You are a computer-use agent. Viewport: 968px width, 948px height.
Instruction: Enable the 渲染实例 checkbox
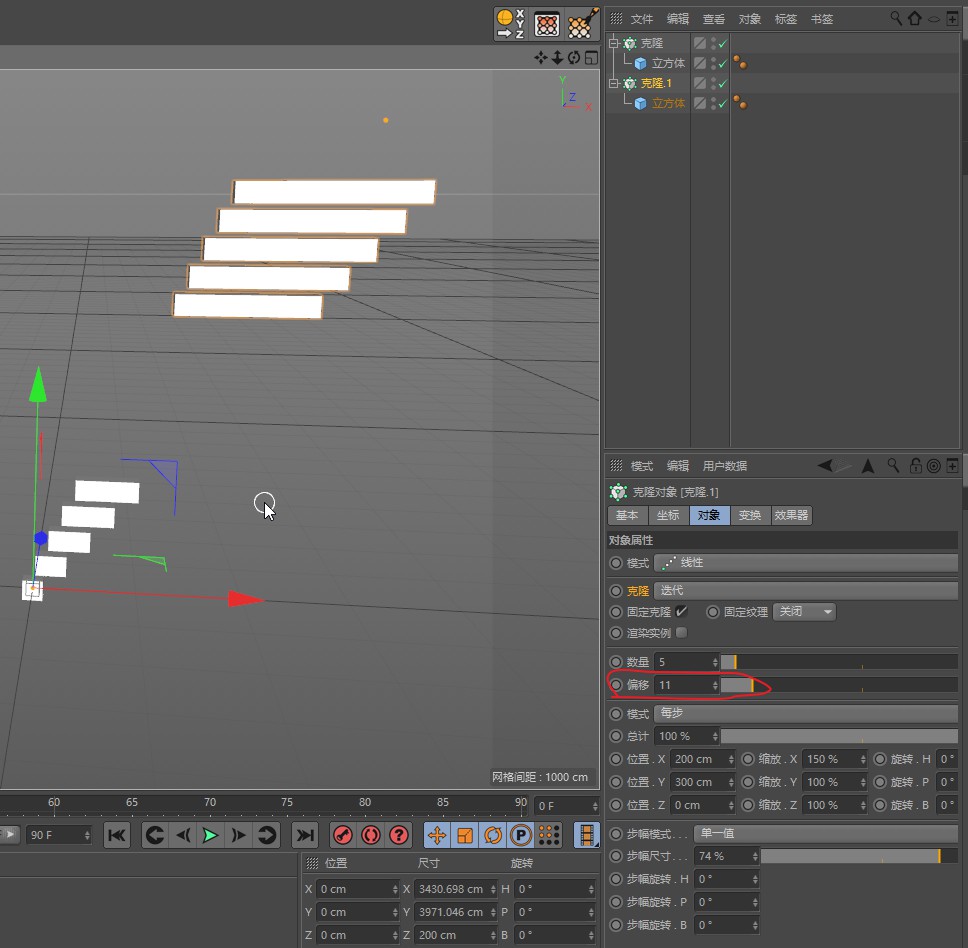pos(681,632)
